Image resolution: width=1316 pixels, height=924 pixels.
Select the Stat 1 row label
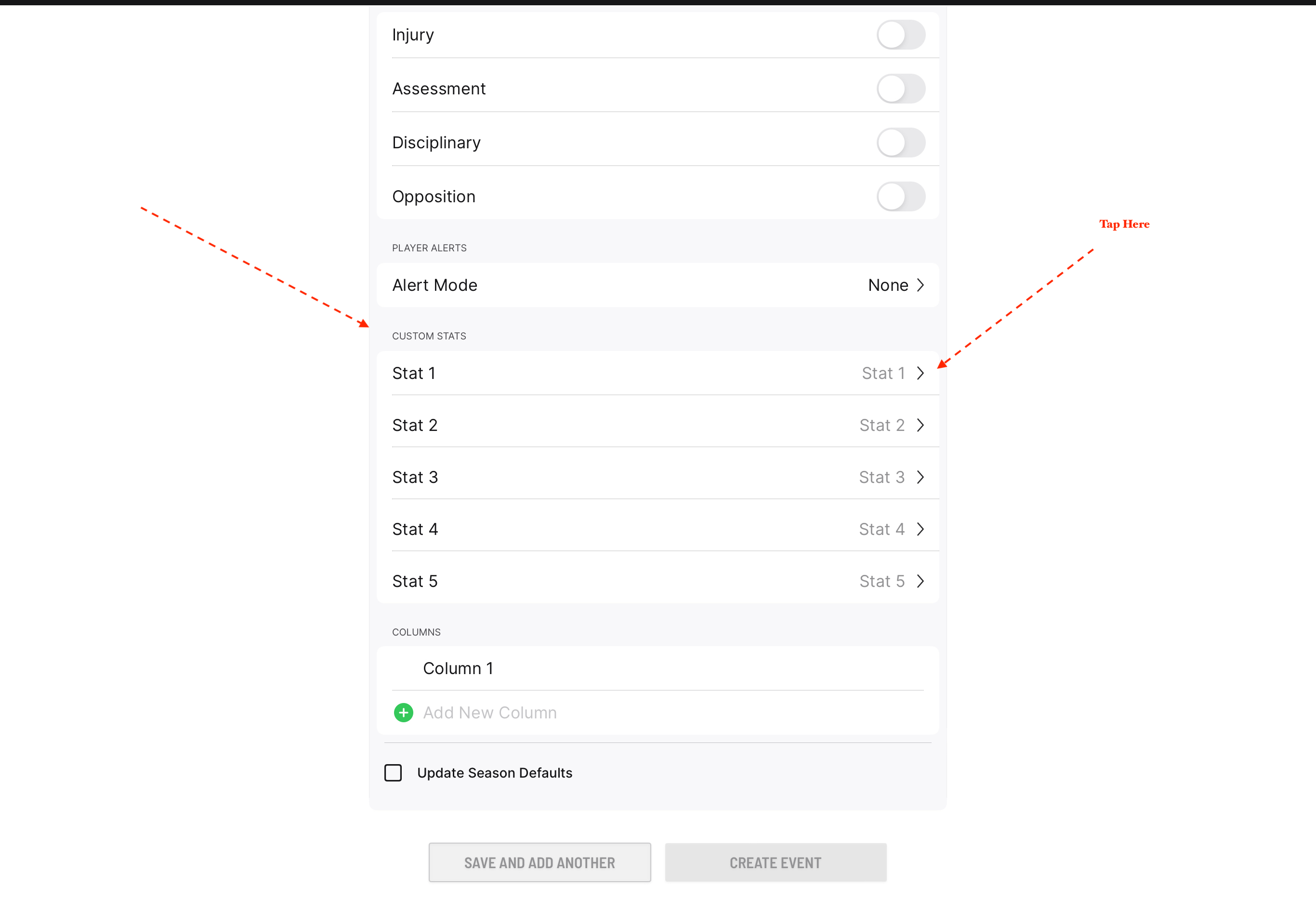(x=414, y=374)
